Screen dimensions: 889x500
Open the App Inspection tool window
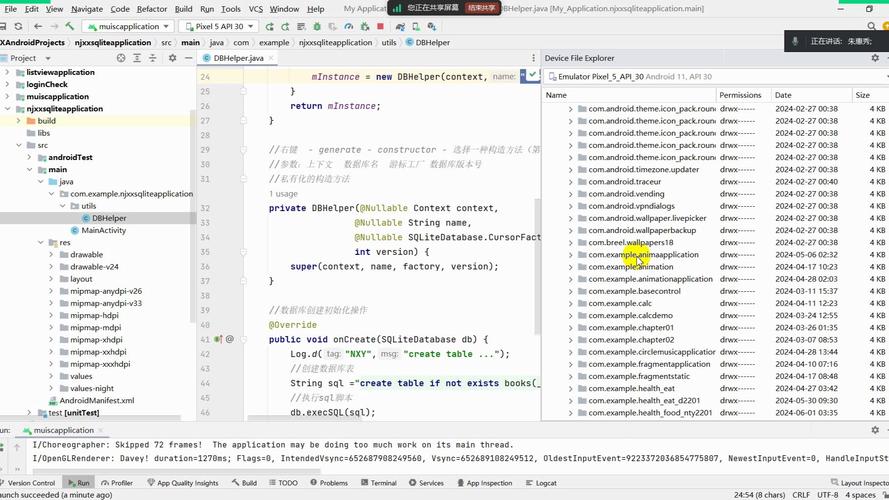(x=484, y=483)
